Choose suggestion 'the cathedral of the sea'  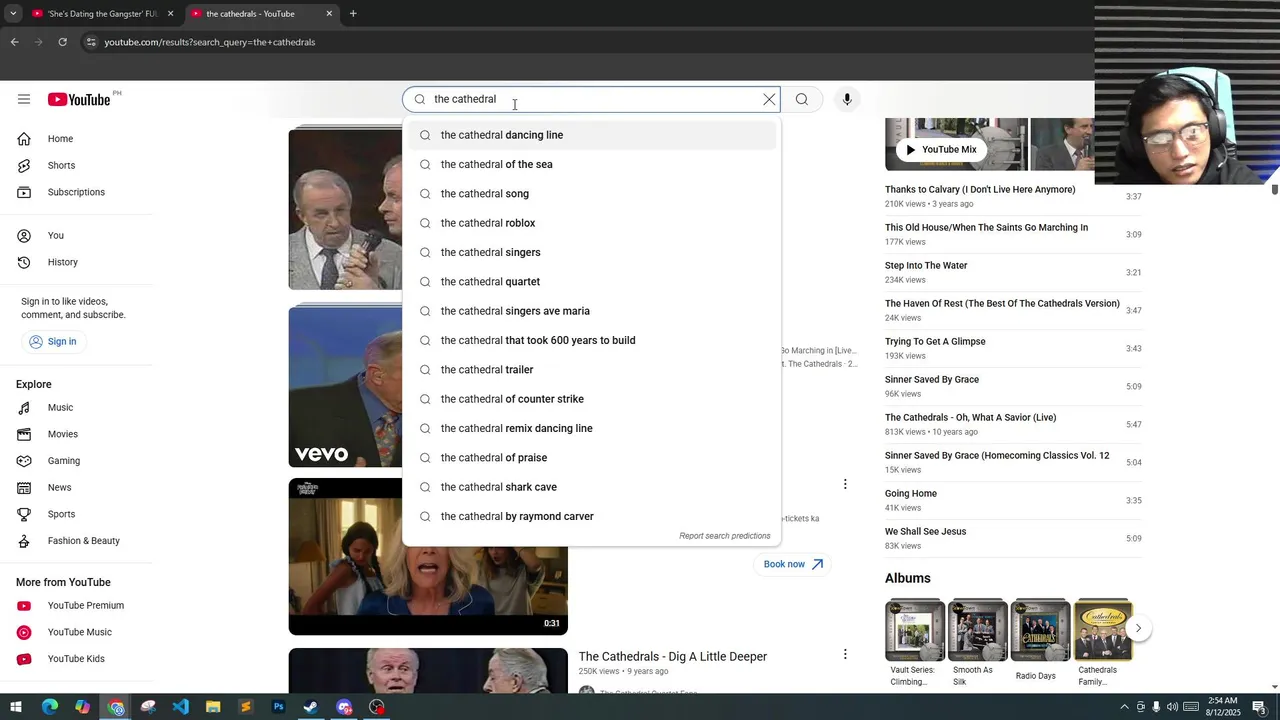591,164
